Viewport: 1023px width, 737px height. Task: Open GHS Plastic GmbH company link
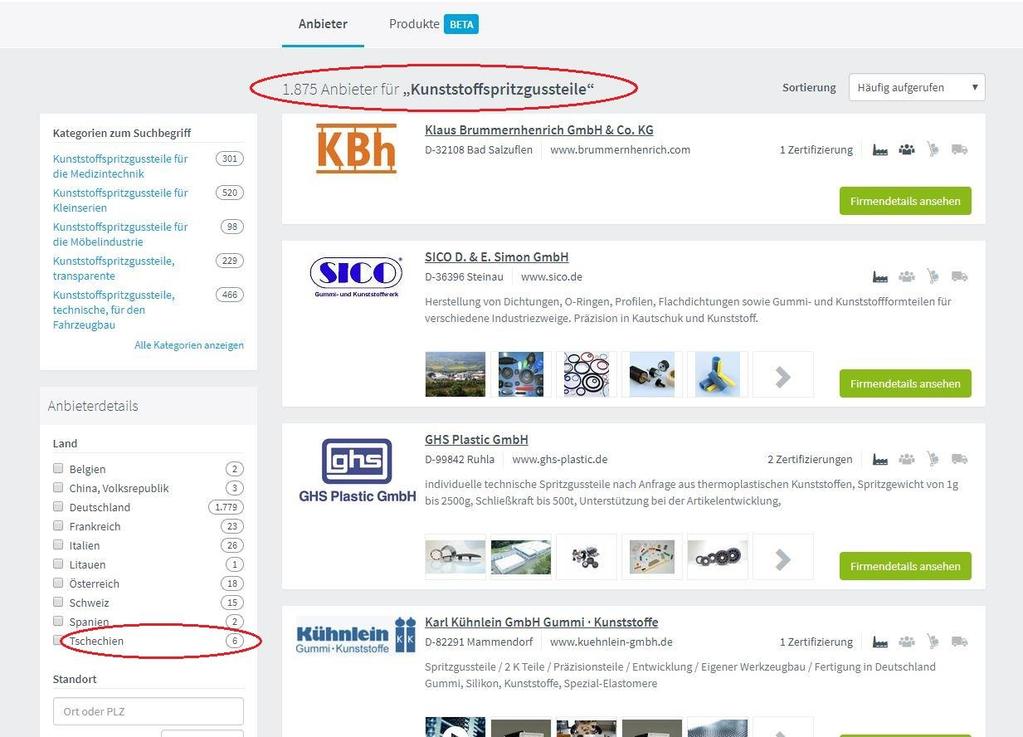click(476, 440)
